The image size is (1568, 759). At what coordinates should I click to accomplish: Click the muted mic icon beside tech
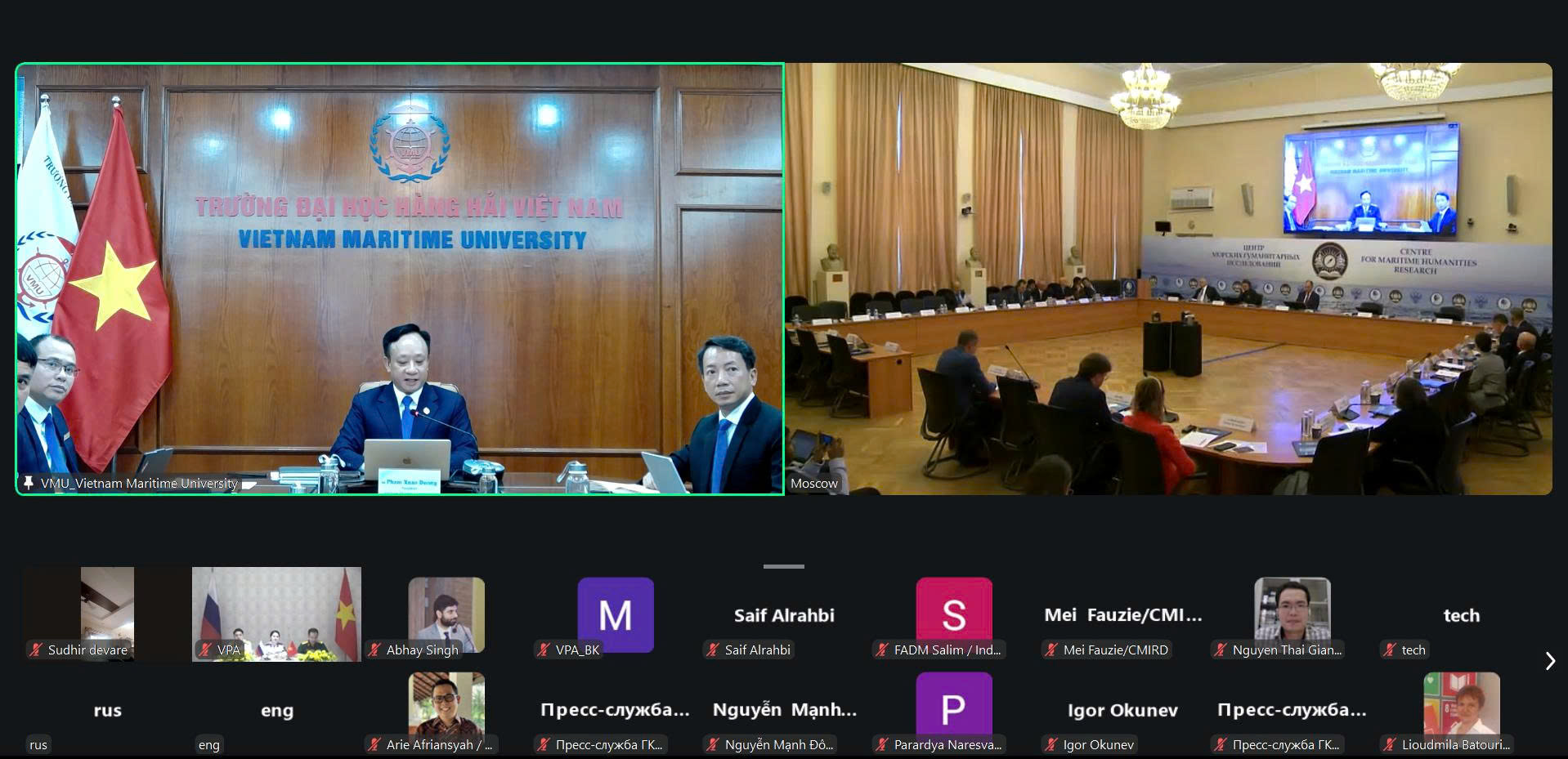1390,650
